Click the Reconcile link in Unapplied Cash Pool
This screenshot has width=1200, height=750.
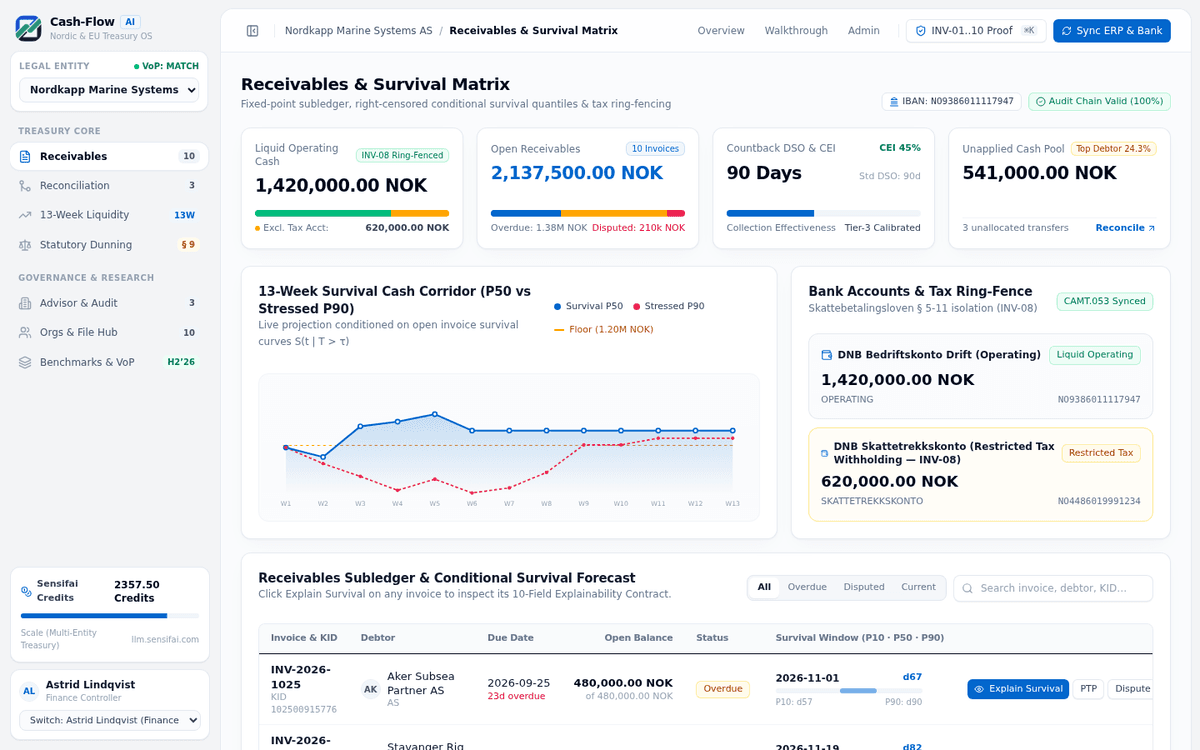[1125, 228]
